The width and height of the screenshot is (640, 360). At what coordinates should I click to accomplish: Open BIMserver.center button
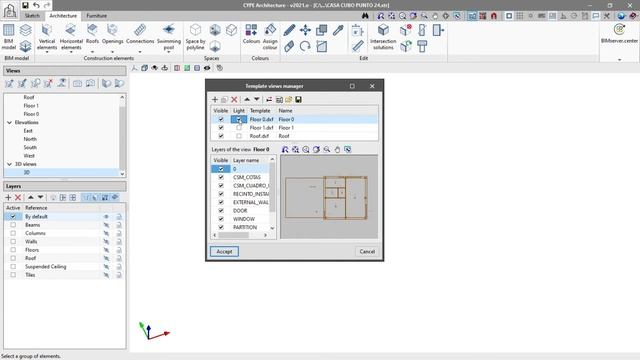619,33
